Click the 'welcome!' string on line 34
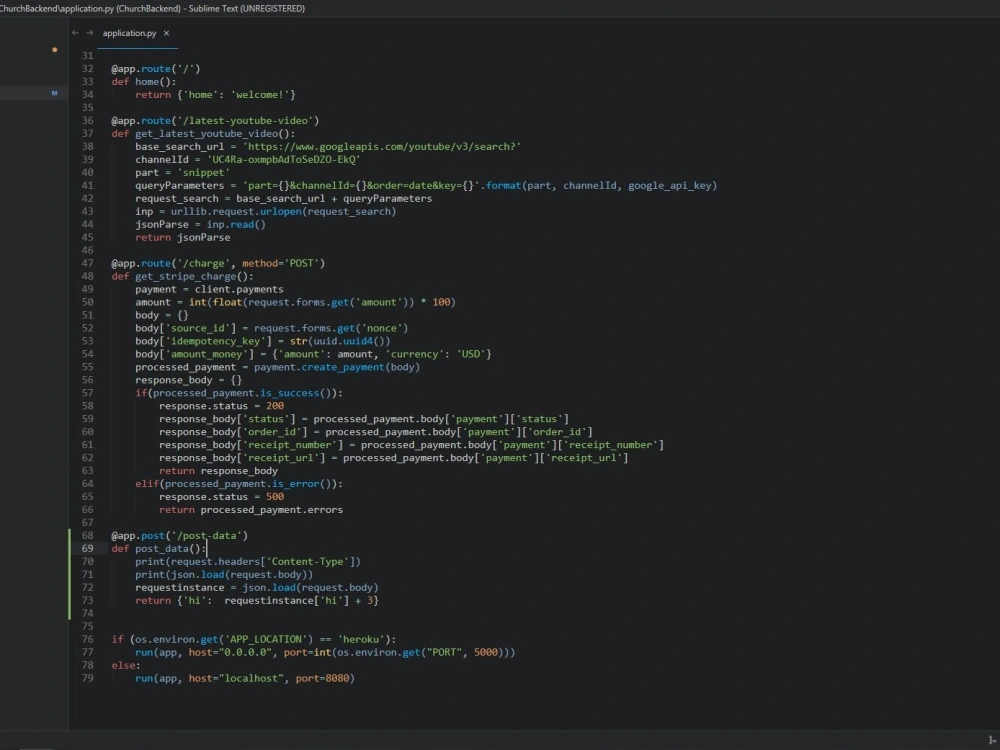The width and height of the screenshot is (1000, 750). pyautogui.click(x=260, y=94)
